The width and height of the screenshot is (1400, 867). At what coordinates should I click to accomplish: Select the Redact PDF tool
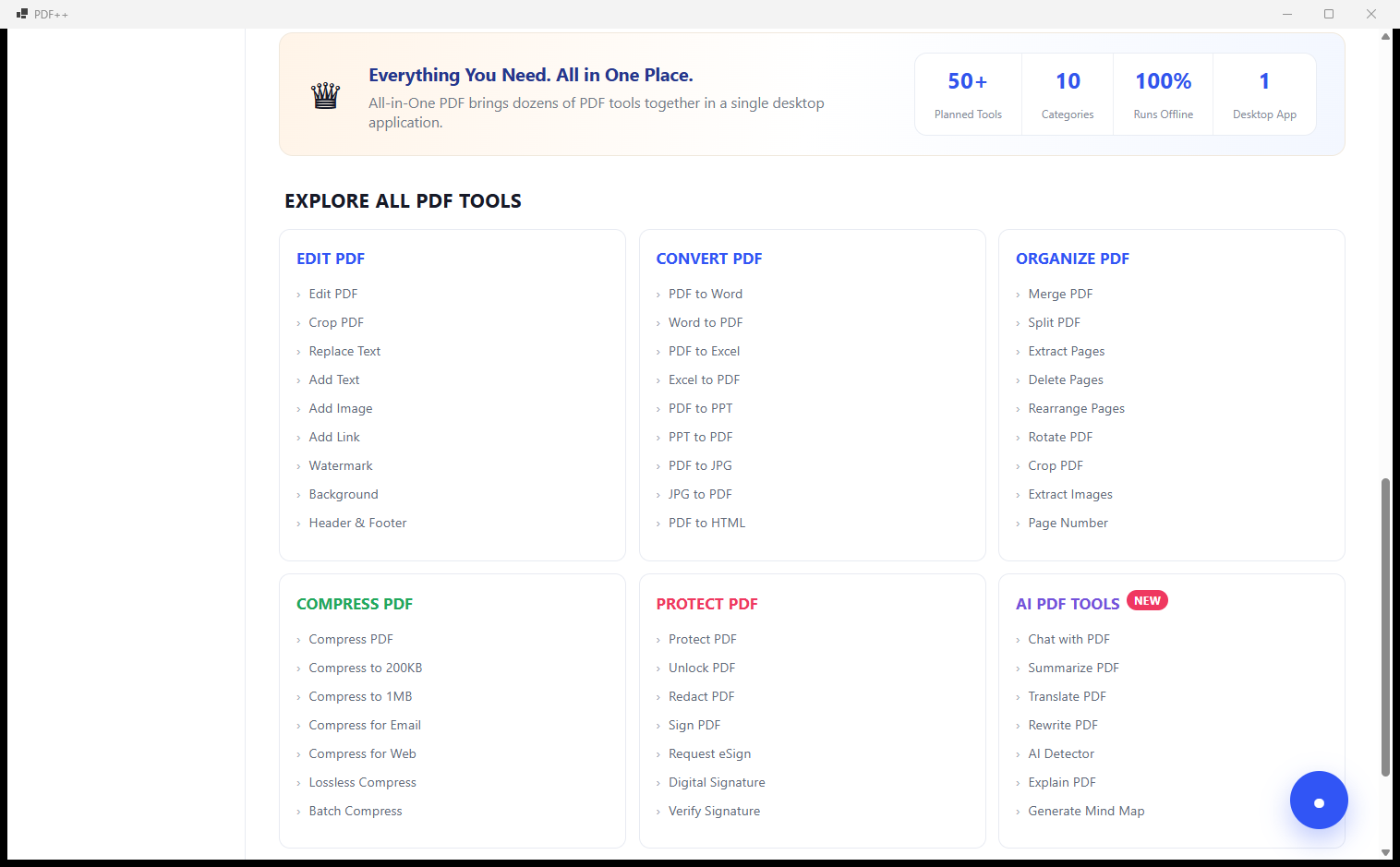pyautogui.click(x=701, y=696)
